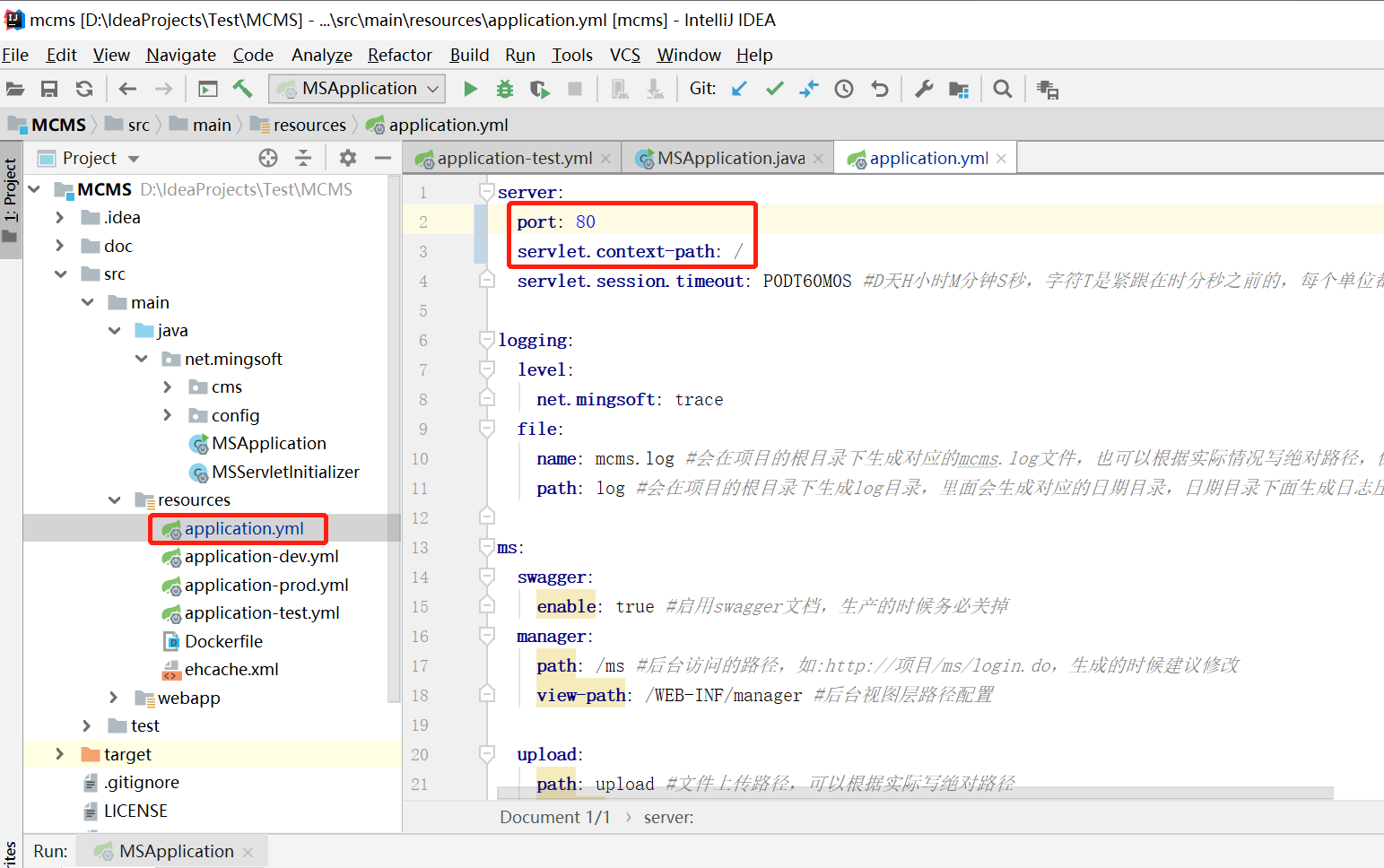This screenshot has height=868, width=1384.
Task: Run the MSApplication with the green arrow
Action: (x=470, y=88)
